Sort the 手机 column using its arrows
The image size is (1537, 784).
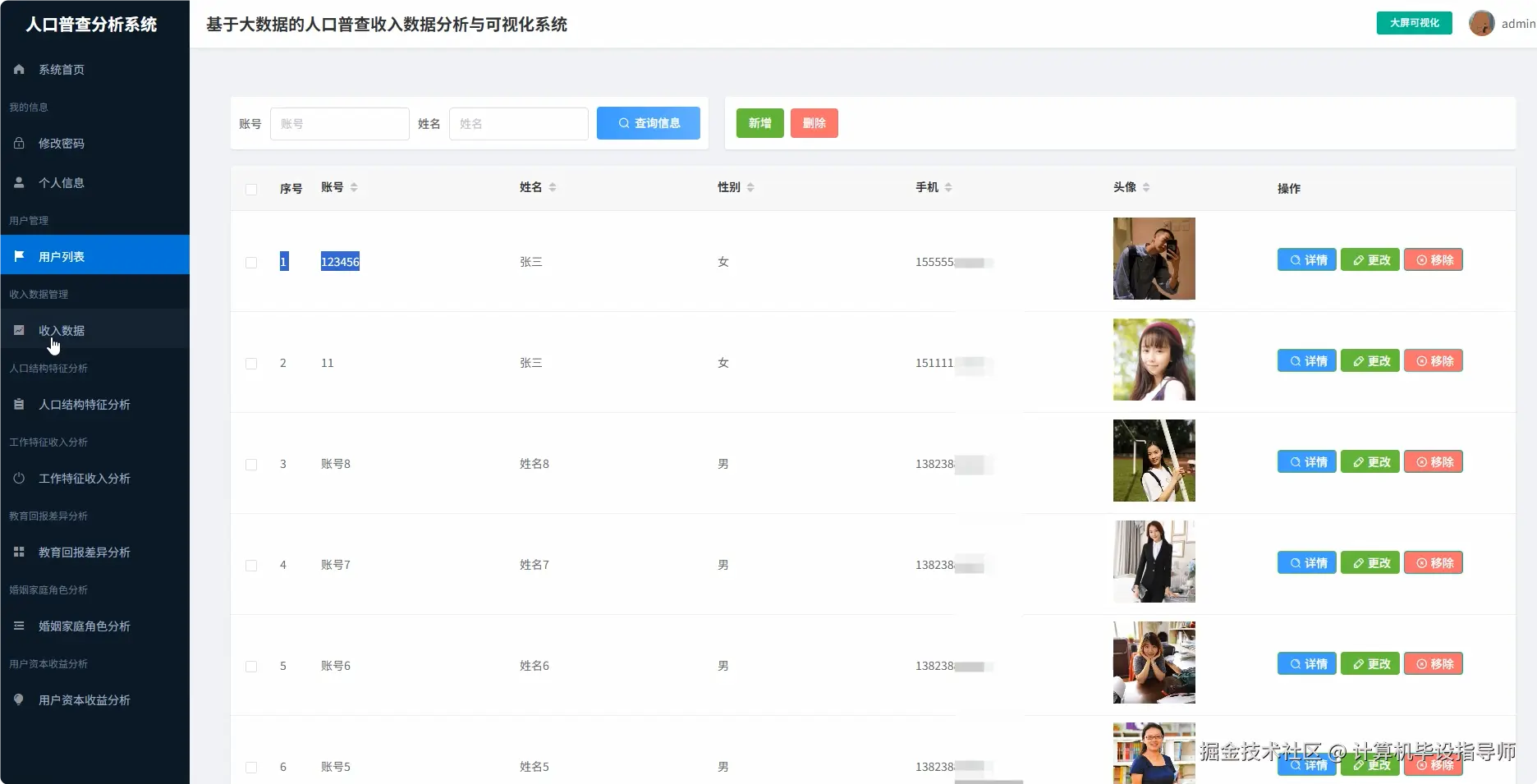tap(948, 187)
